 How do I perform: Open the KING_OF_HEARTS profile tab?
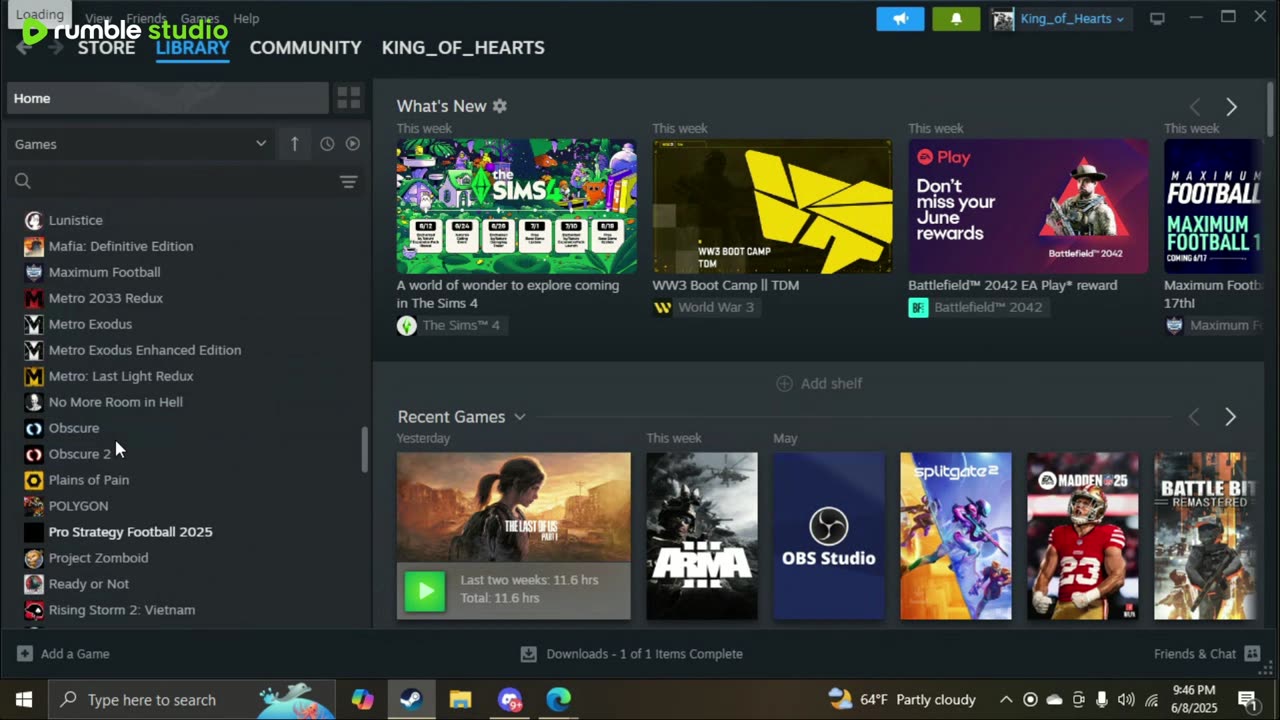coord(463,48)
